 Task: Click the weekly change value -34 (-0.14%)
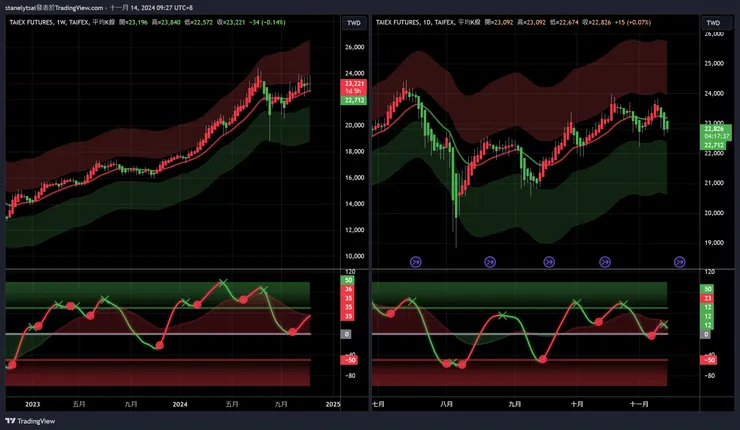[267, 22]
